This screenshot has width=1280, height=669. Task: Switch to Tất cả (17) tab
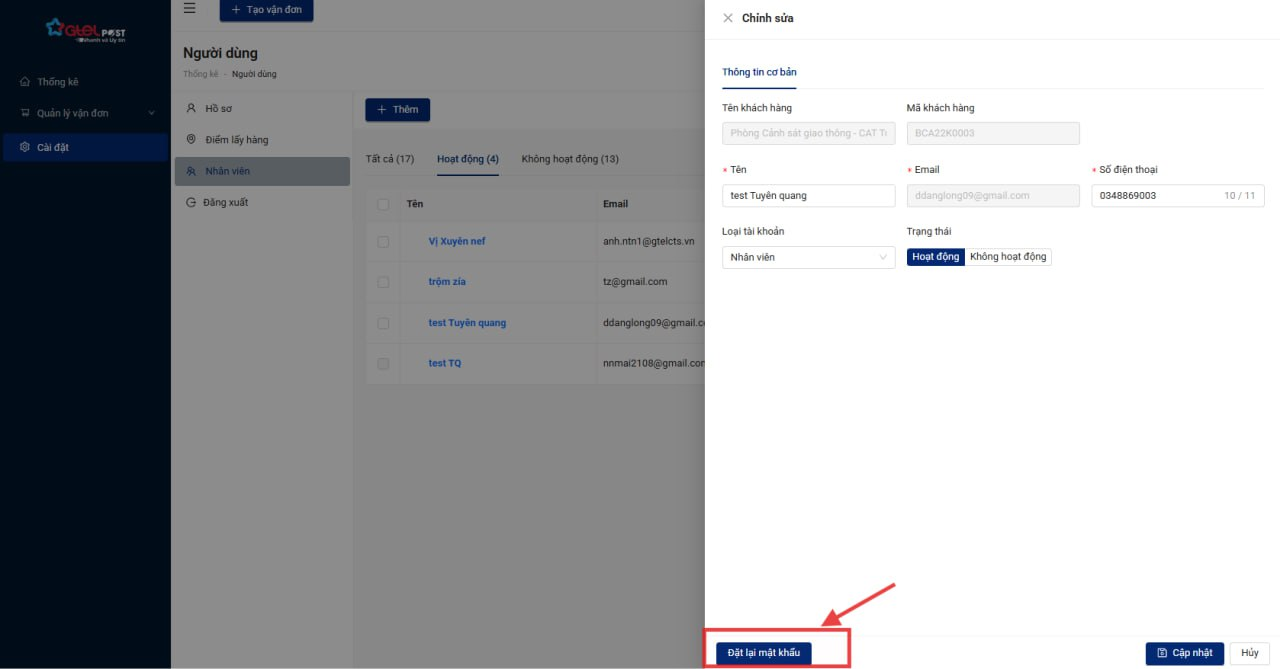pos(390,159)
